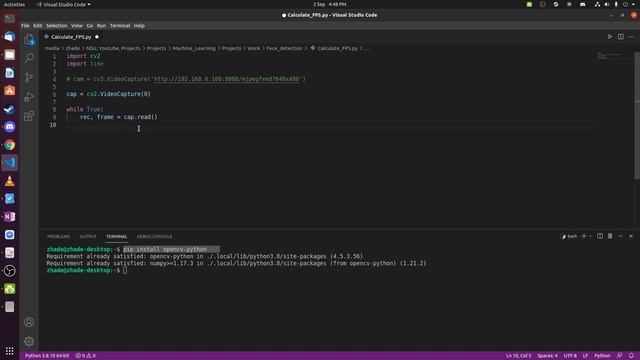Open Discord from the dock
The height and width of the screenshot is (360, 640).
tap(10, 127)
